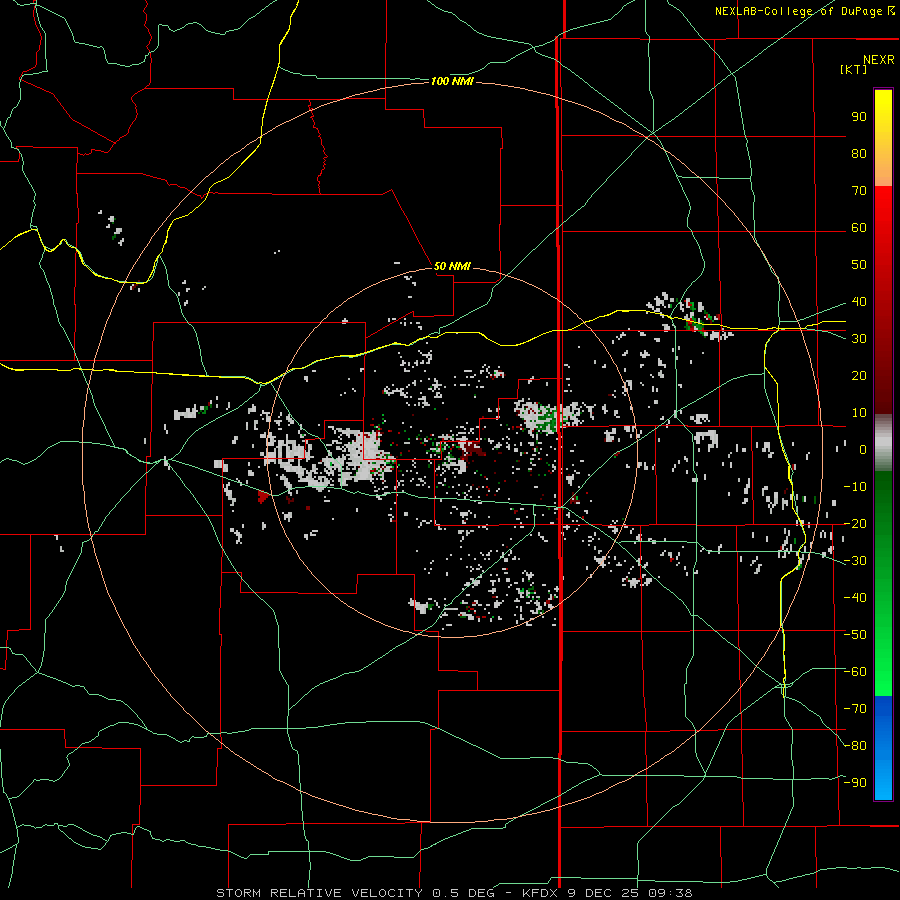Click the 40 value on velocity scale

(x=859, y=301)
